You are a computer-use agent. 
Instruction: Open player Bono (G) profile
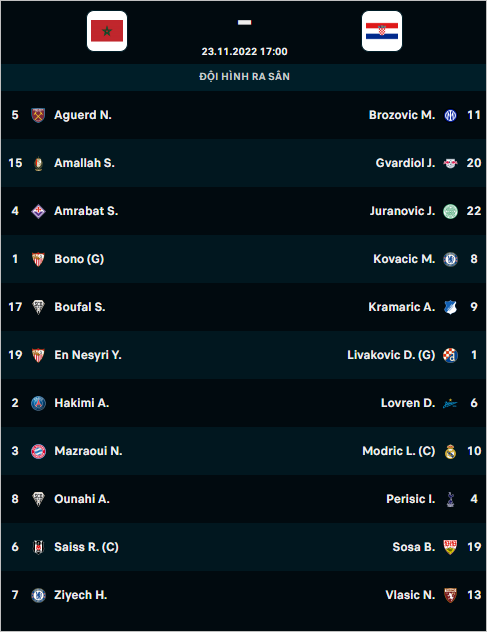(x=79, y=259)
